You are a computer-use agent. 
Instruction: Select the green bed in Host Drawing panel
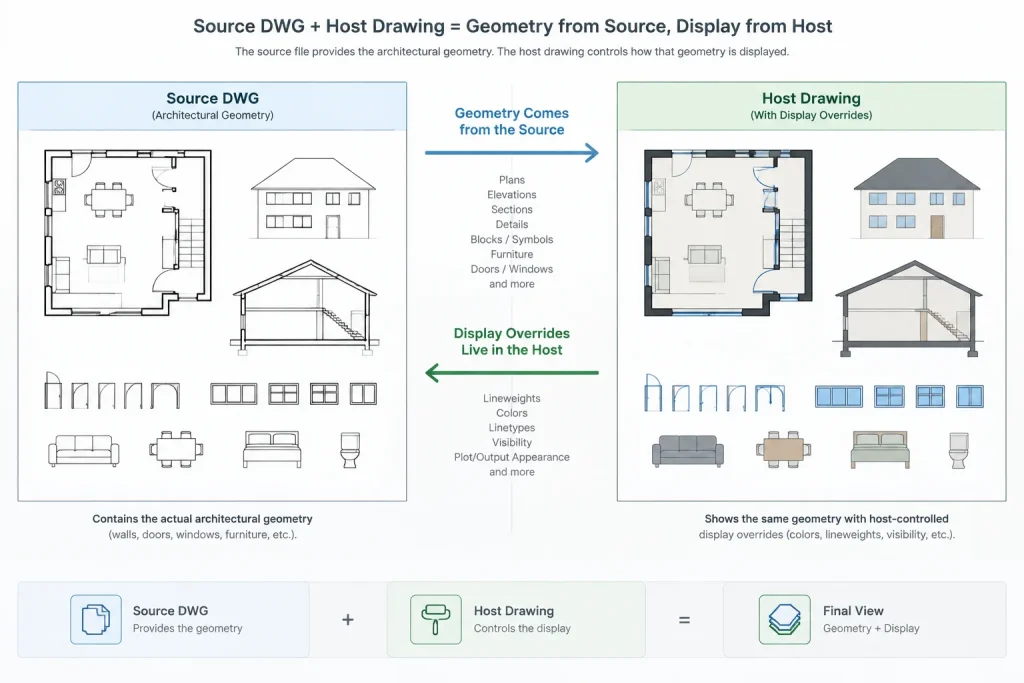[x=880, y=450]
